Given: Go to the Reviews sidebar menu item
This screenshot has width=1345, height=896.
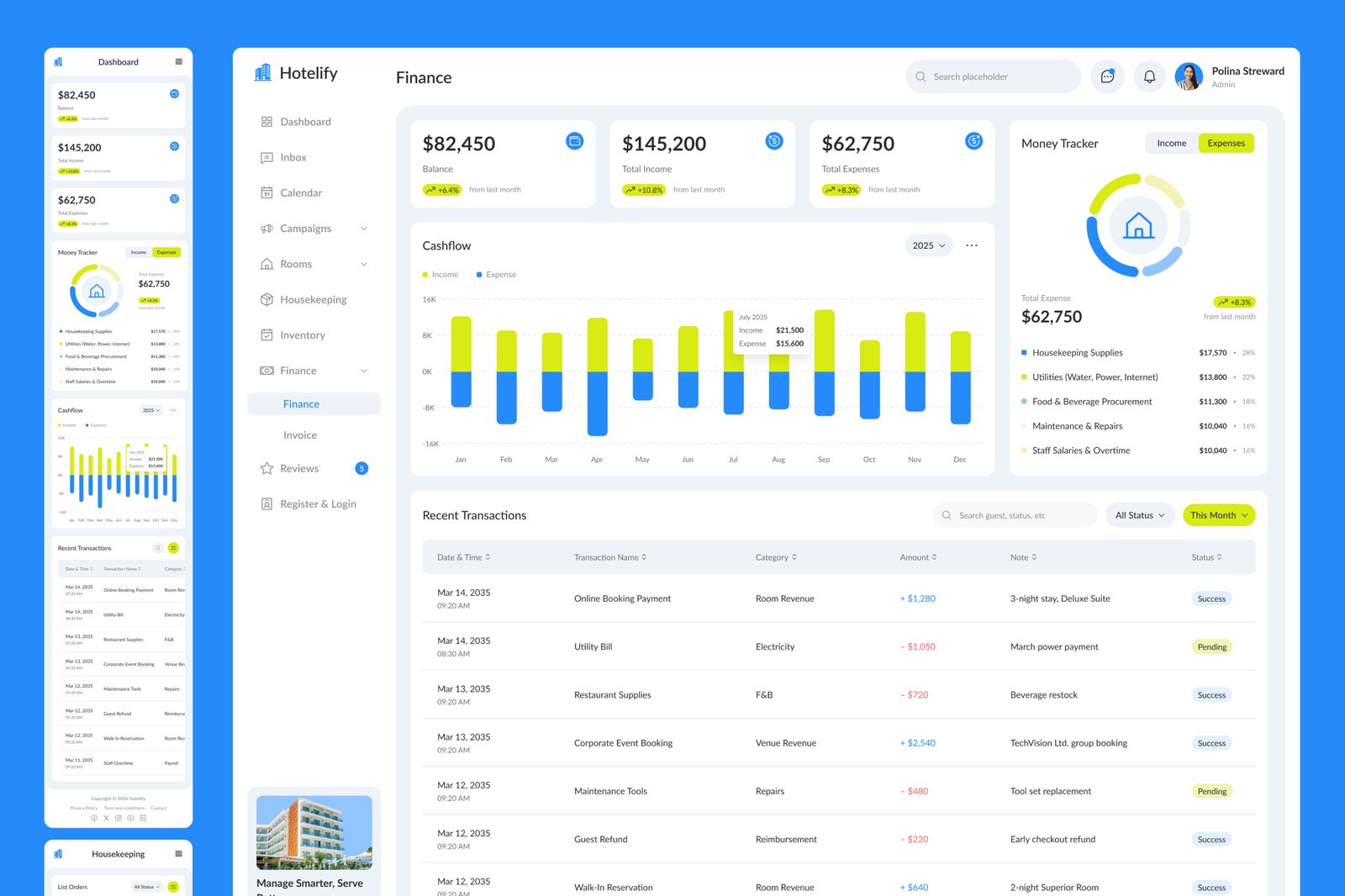Looking at the screenshot, I should [298, 468].
